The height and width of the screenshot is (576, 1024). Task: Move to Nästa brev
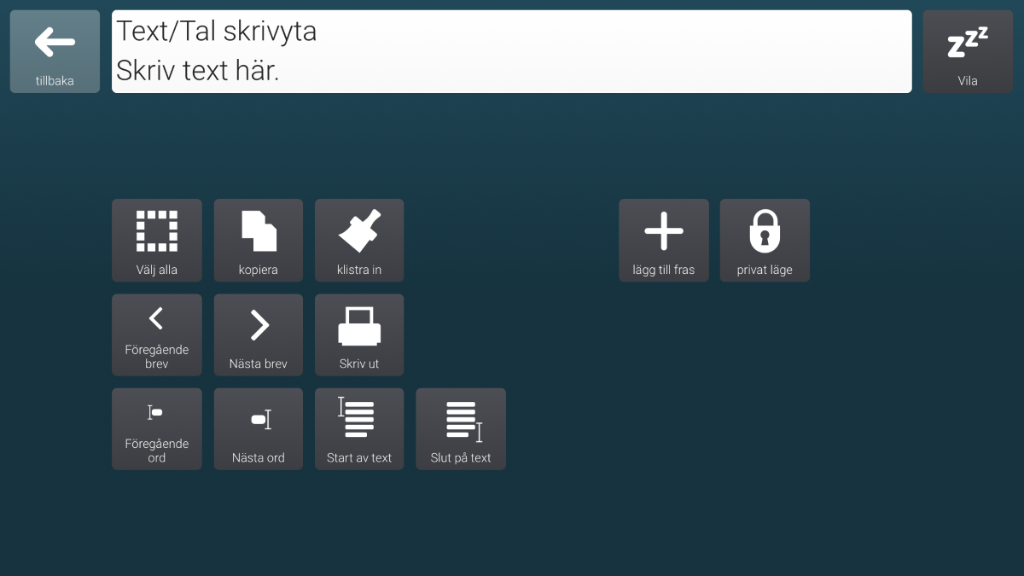tap(258, 335)
